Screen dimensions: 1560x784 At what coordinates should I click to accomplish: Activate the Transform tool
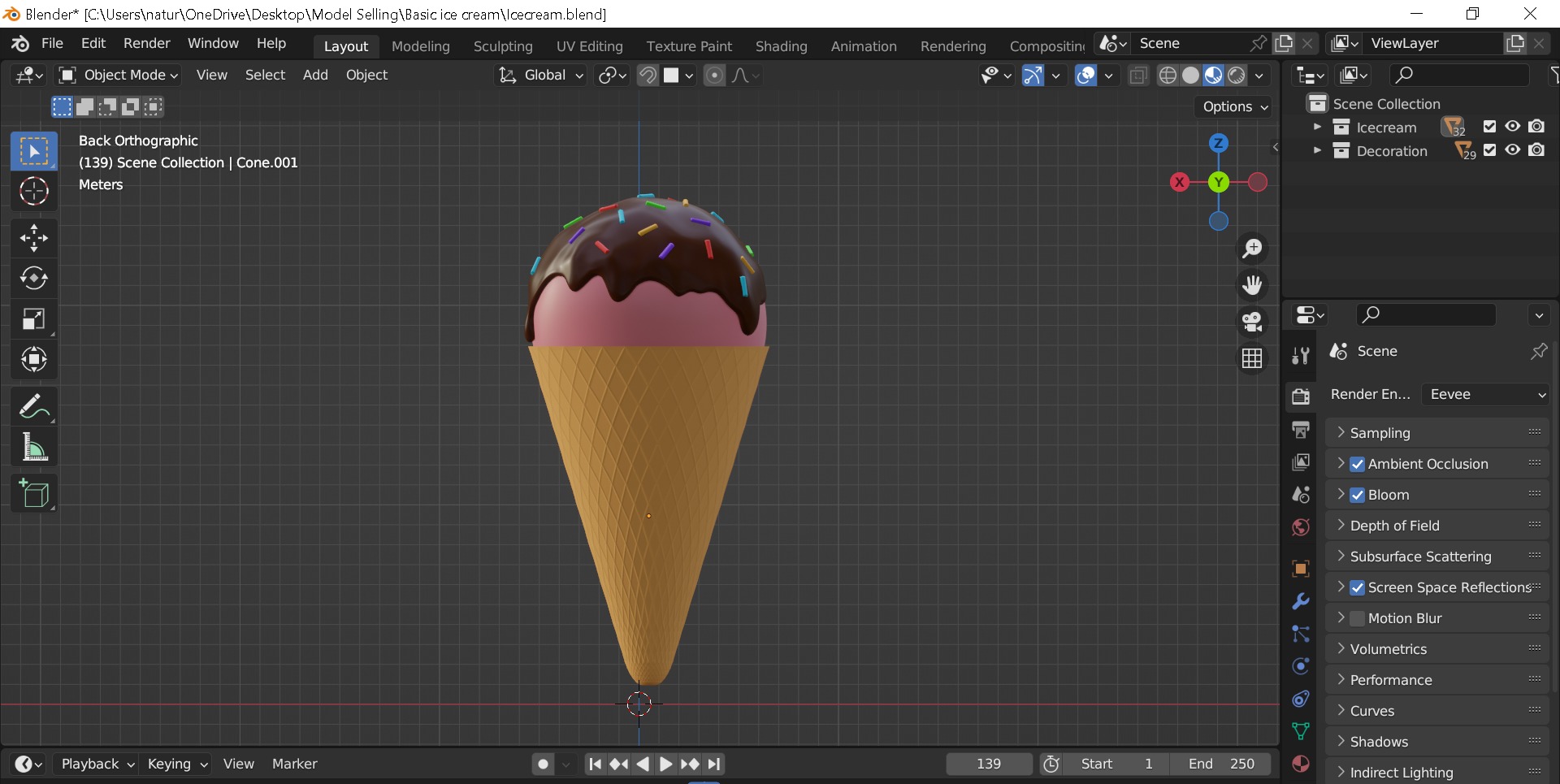[34, 360]
